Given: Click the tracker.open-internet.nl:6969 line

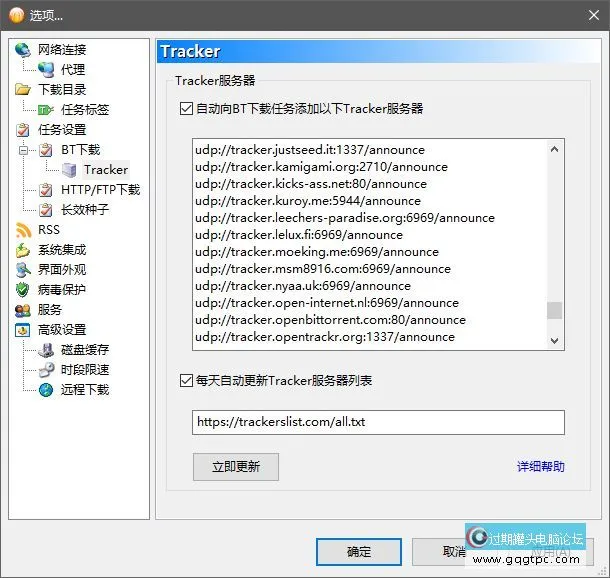Looking at the screenshot, I should 327,303.
